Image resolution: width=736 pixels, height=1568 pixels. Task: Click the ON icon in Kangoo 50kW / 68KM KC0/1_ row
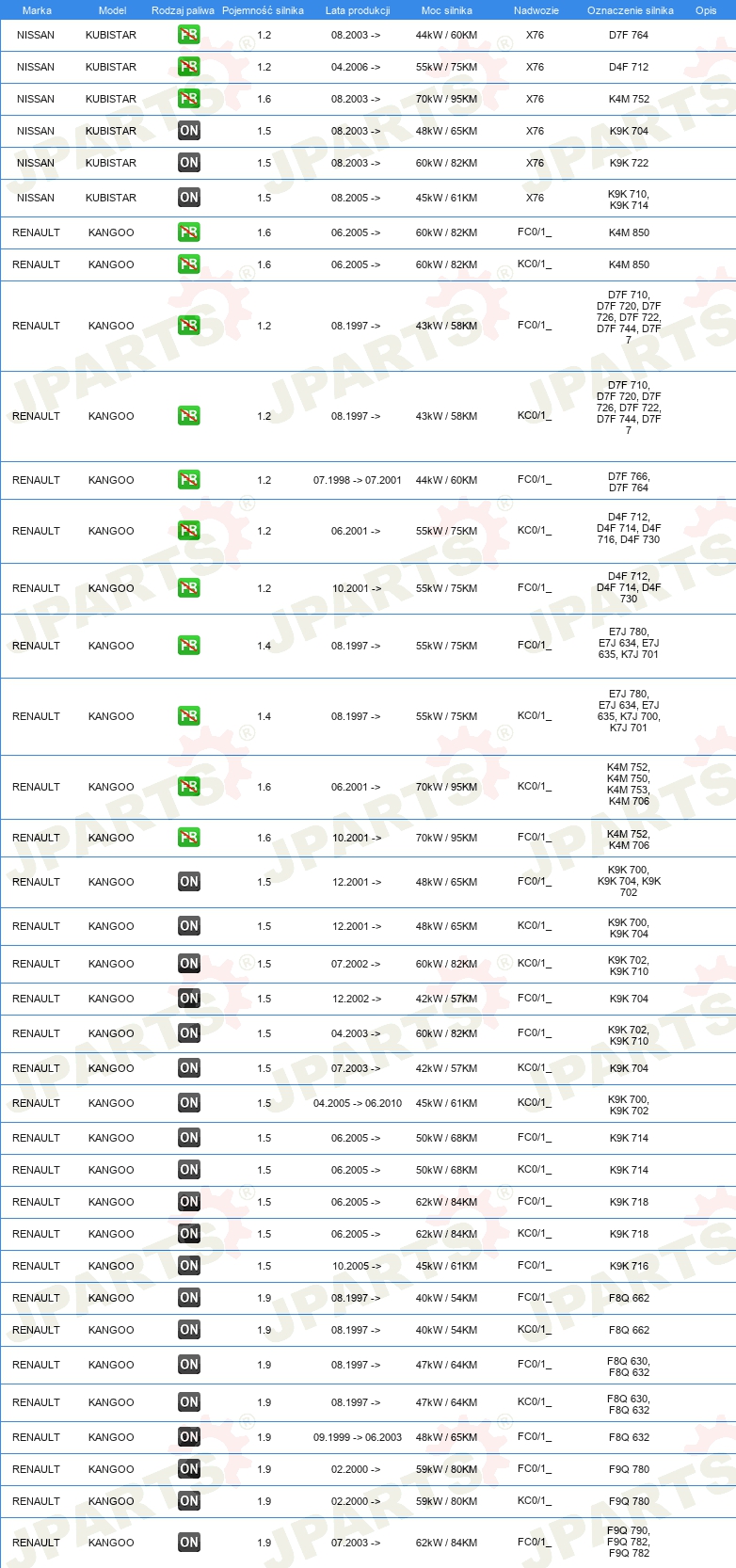pos(188,1170)
